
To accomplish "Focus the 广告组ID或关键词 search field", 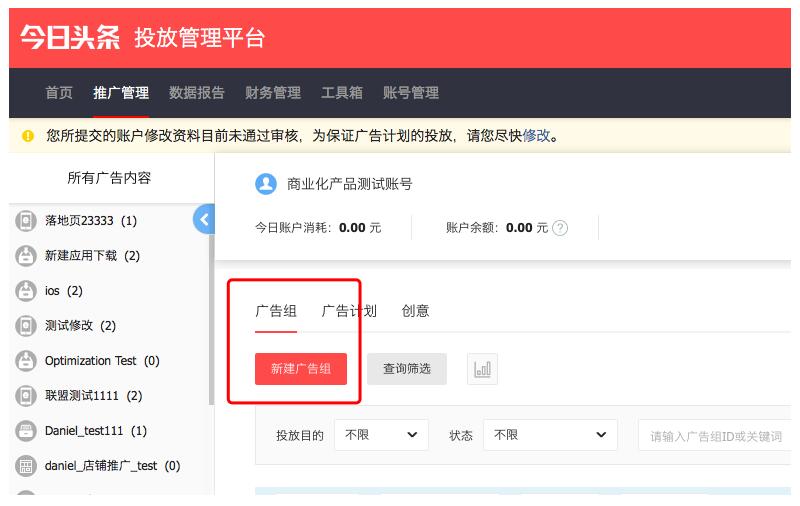I will tap(714, 436).
